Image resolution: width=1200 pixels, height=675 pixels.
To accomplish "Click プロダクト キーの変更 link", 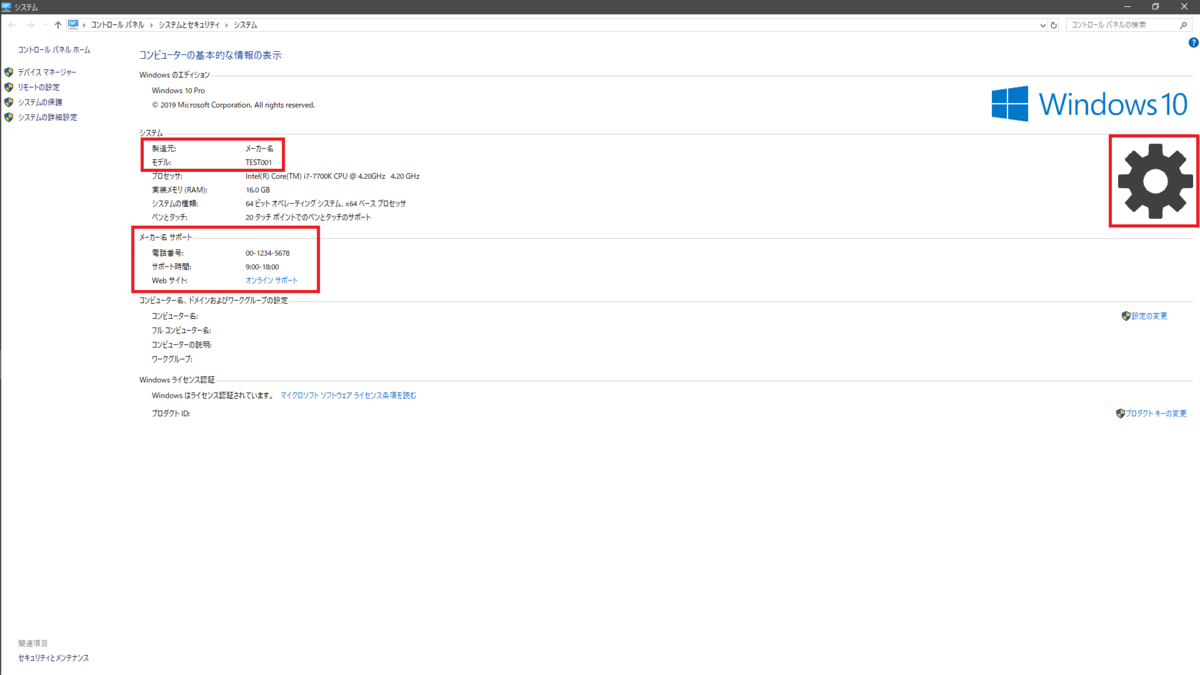I will pos(1156,413).
